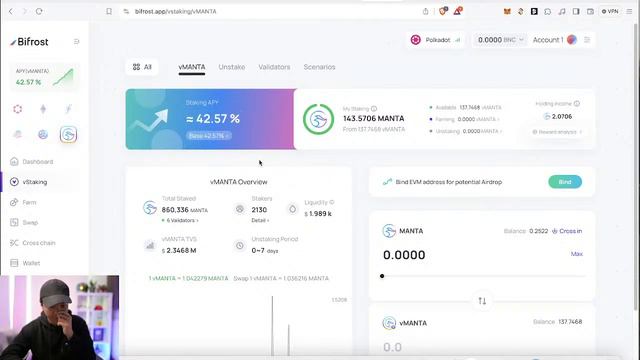Bookmark this page icon in address bar
Viewport: 640px width, 360px height.
tap(109, 11)
